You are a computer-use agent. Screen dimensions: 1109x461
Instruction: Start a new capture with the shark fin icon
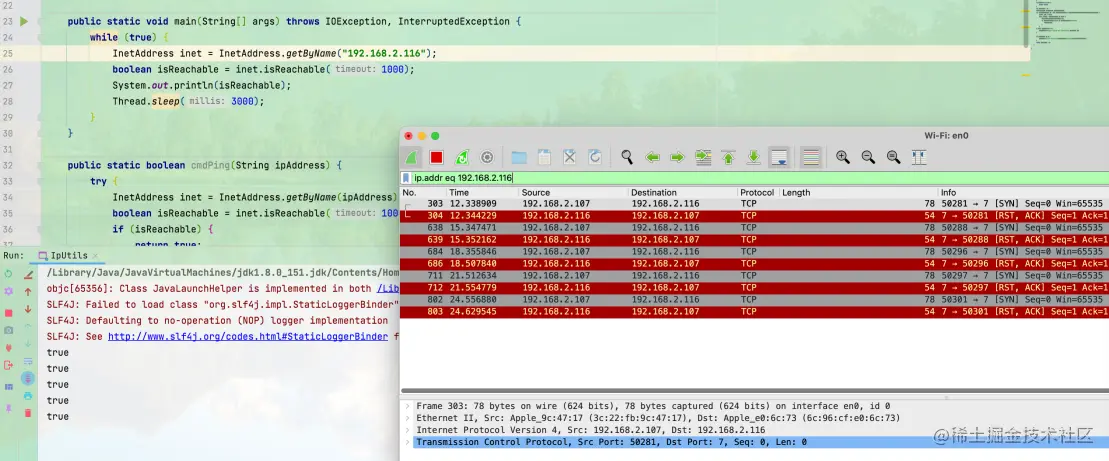412,157
